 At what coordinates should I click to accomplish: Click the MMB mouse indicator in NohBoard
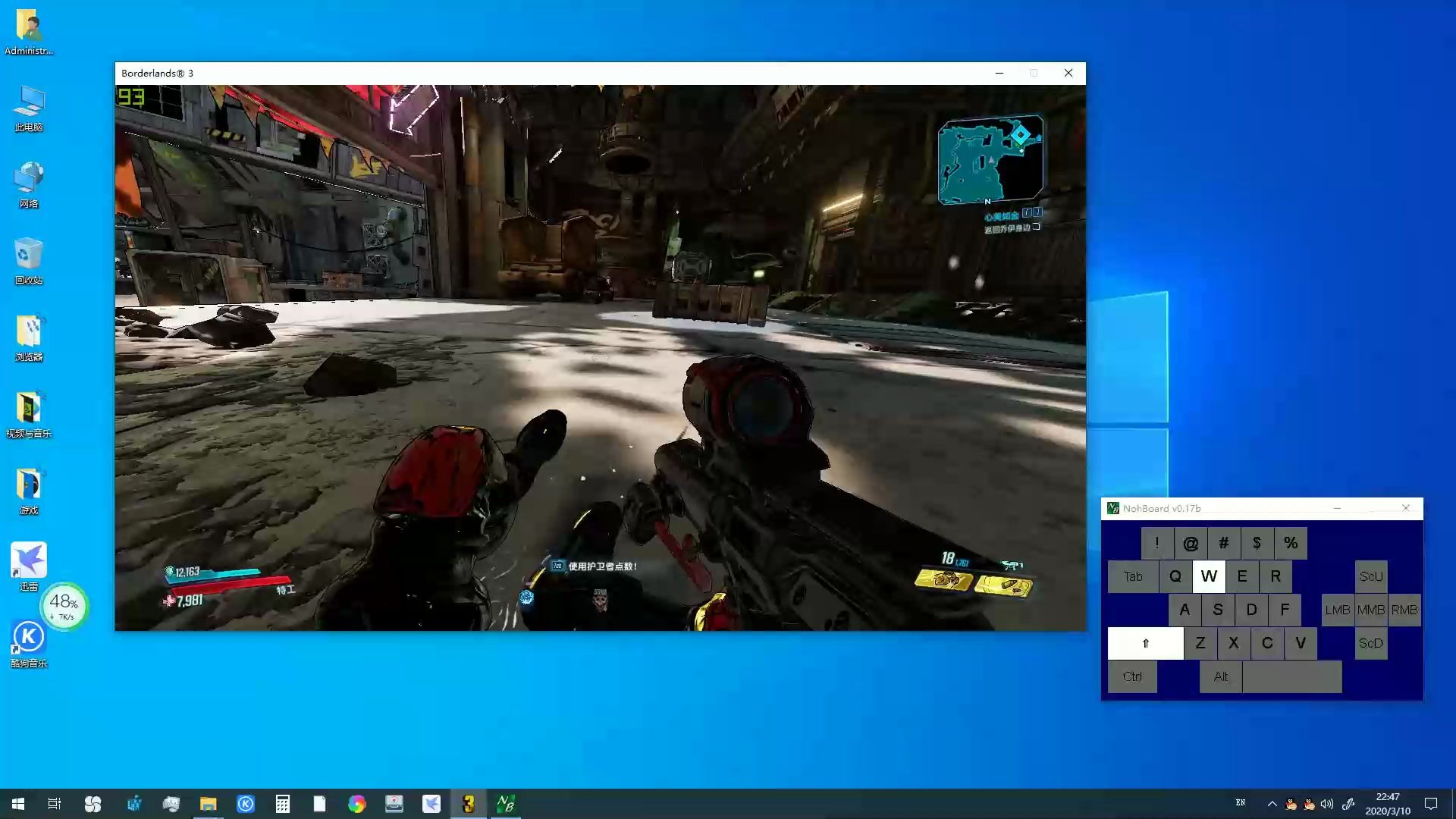pyautogui.click(x=1371, y=610)
